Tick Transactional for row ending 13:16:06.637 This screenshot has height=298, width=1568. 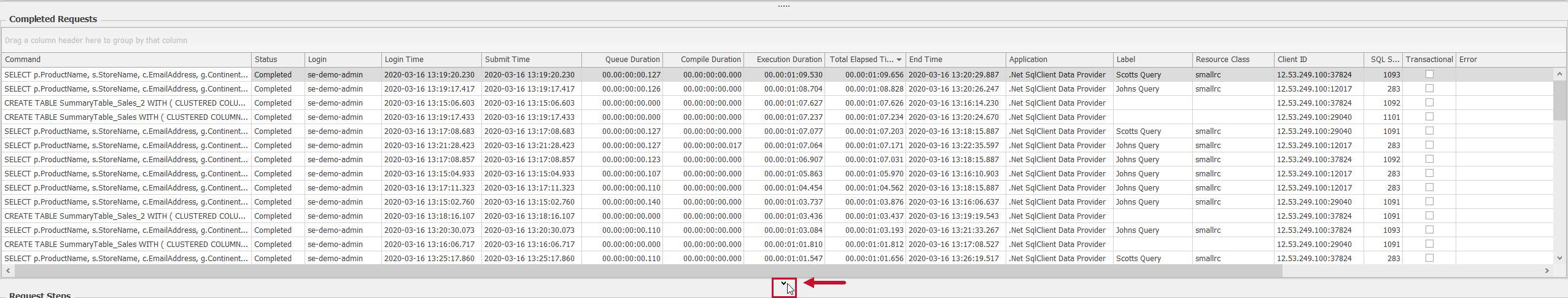point(1429,202)
